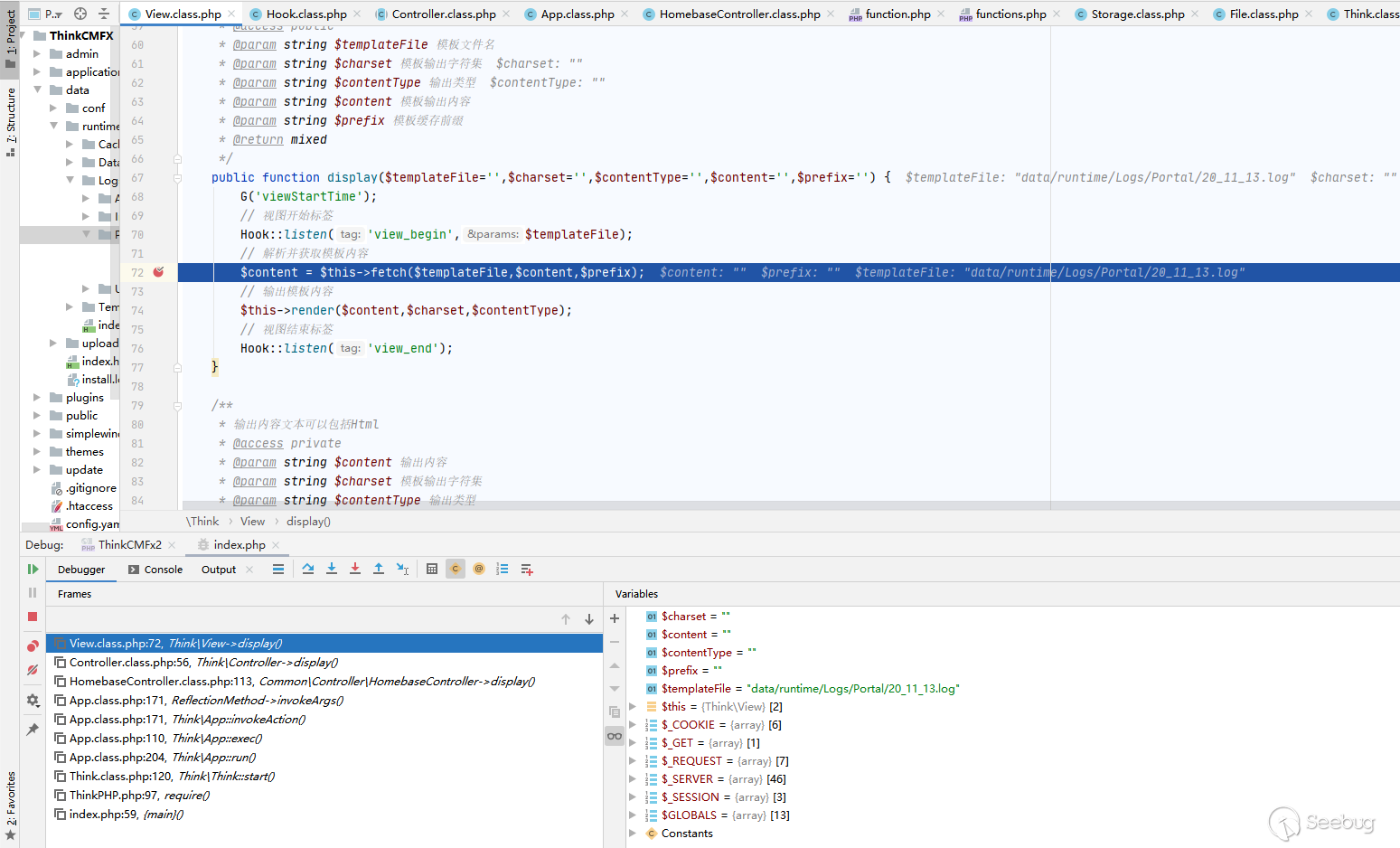Open the Console tab in debug panel
1400x848 pixels.
click(163, 570)
